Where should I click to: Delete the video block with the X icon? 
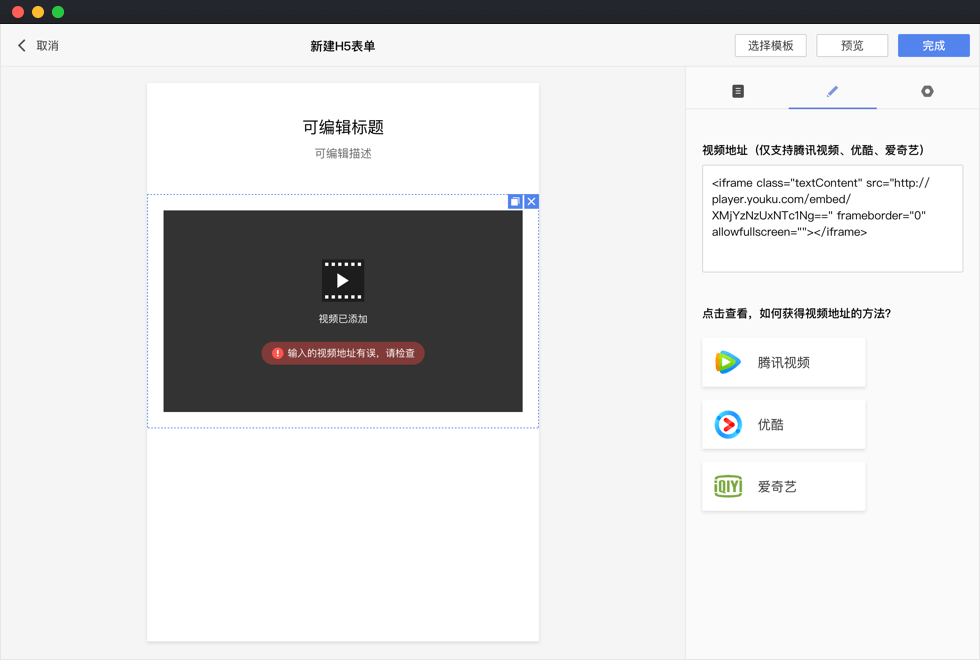click(x=531, y=201)
